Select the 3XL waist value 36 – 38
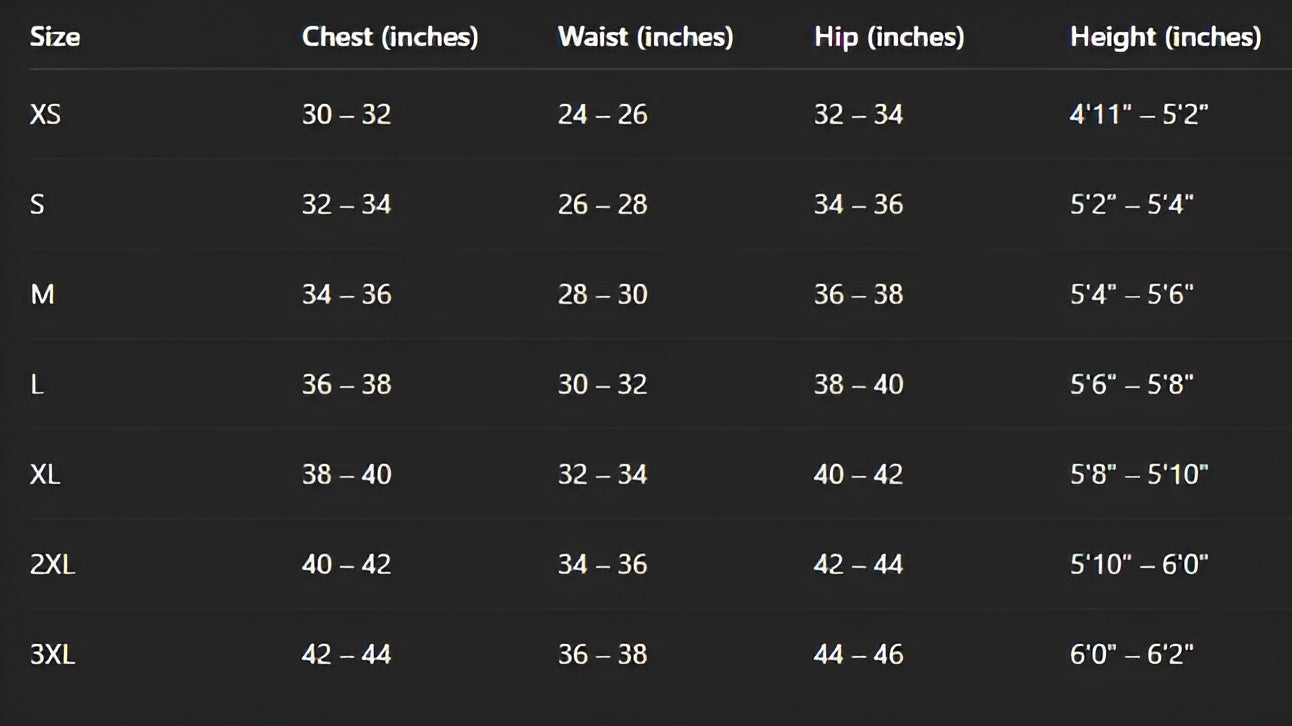1292x726 pixels. click(x=602, y=655)
